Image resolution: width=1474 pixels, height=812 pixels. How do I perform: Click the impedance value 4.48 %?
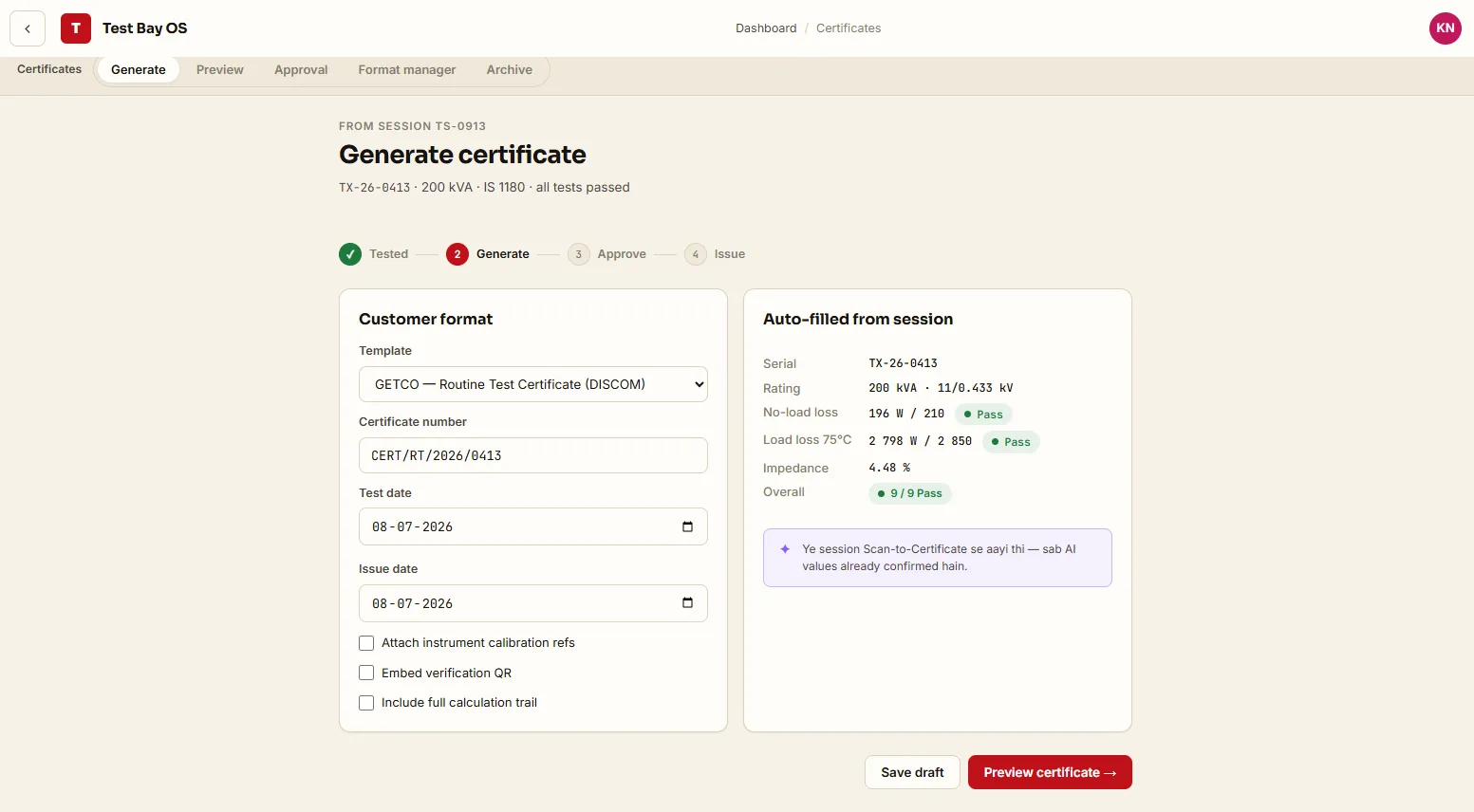click(889, 468)
